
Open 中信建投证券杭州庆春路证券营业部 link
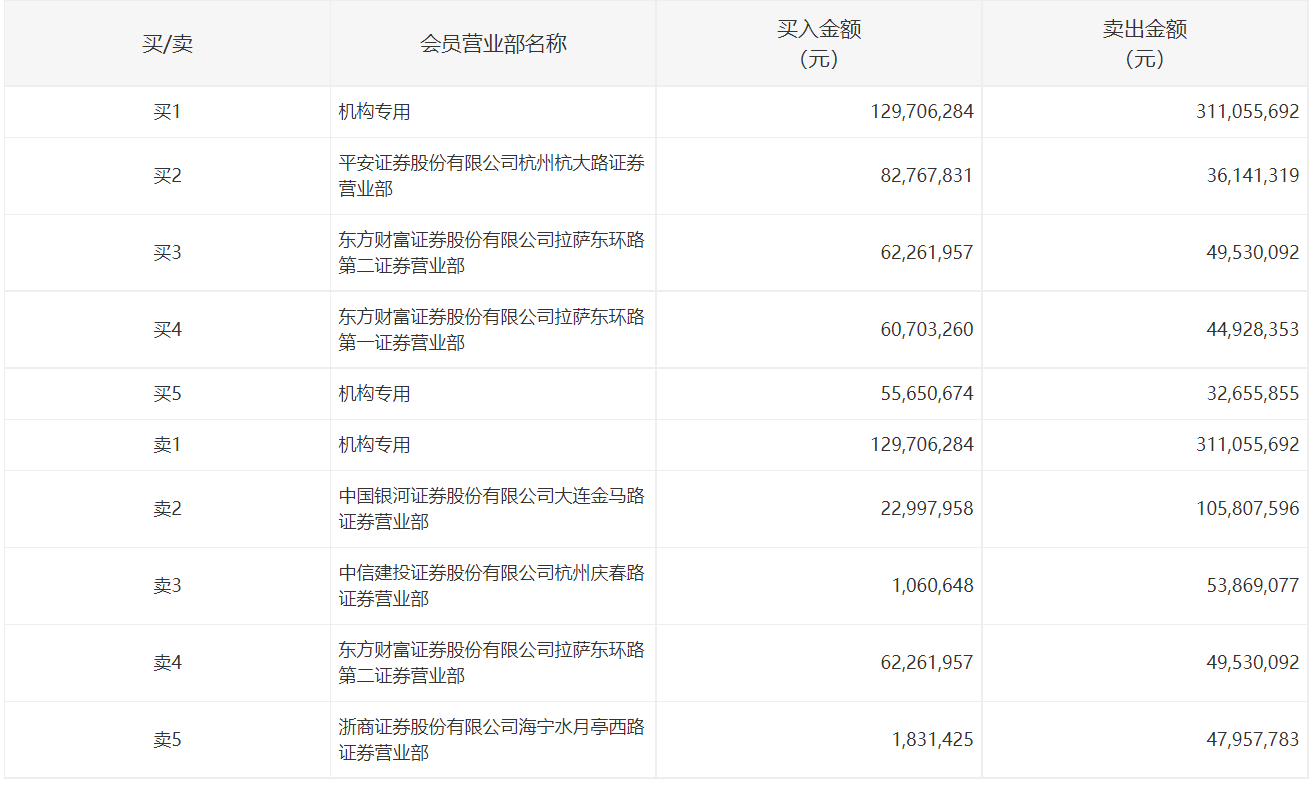[490, 586]
